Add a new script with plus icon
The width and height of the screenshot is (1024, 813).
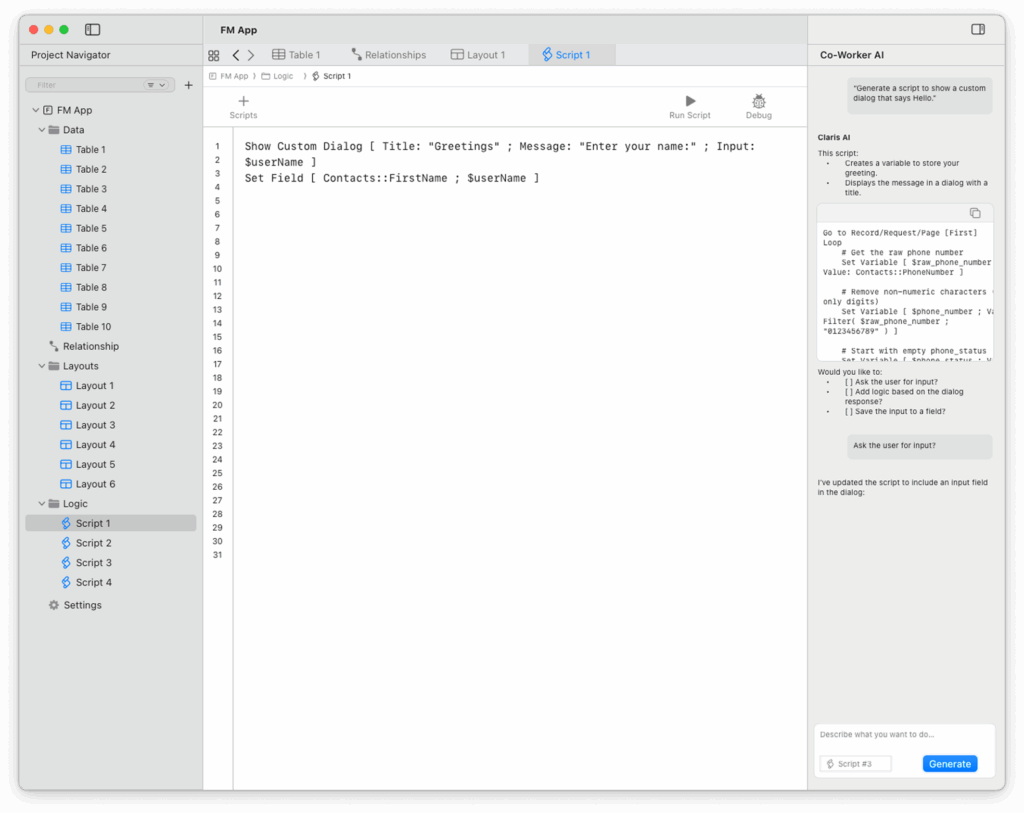click(243, 101)
